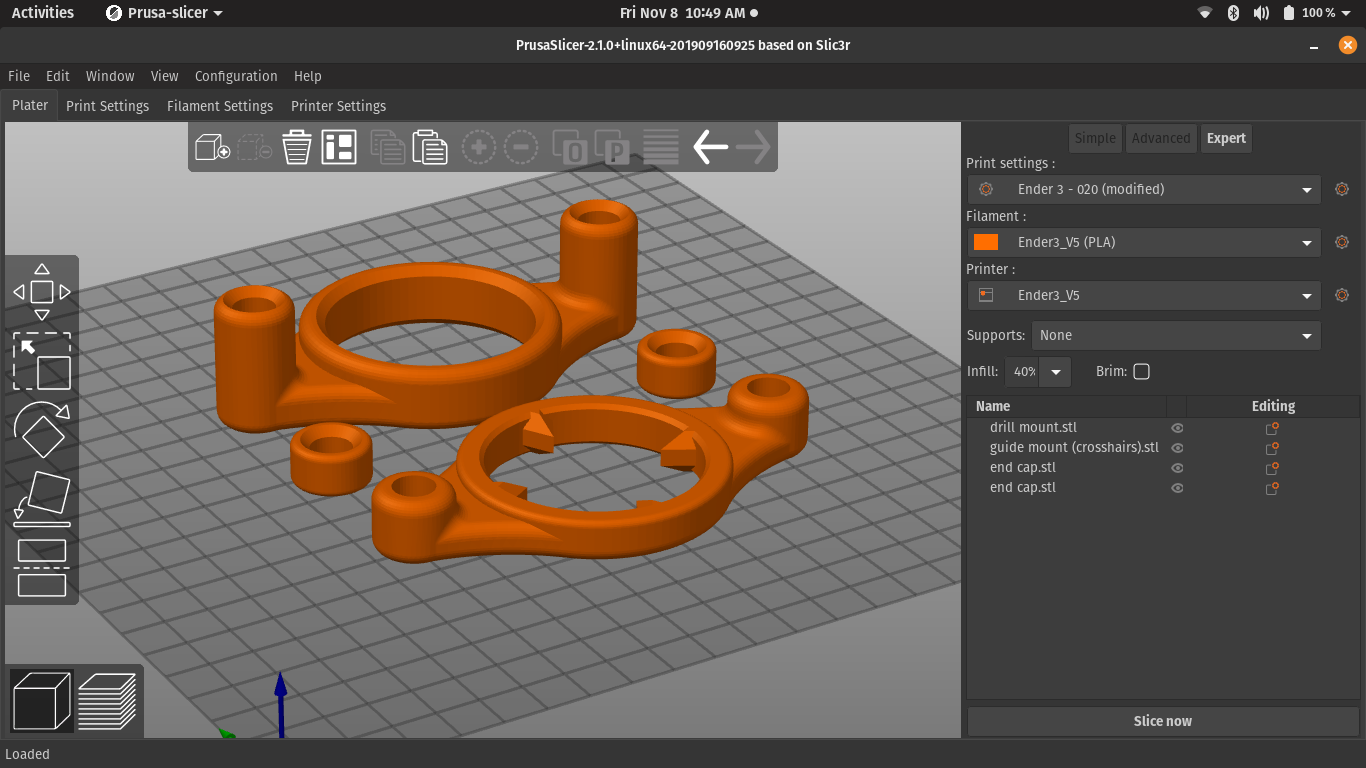The image size is (1366, 768).
Task: Select guide mount (crosshairs).stl in object list
Action: click(1074, 448)
